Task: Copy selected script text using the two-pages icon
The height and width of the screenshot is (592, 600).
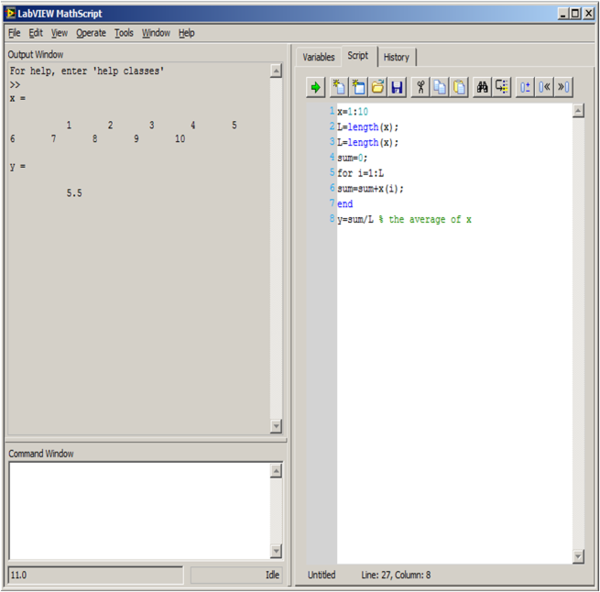Action: coord(440,87)
